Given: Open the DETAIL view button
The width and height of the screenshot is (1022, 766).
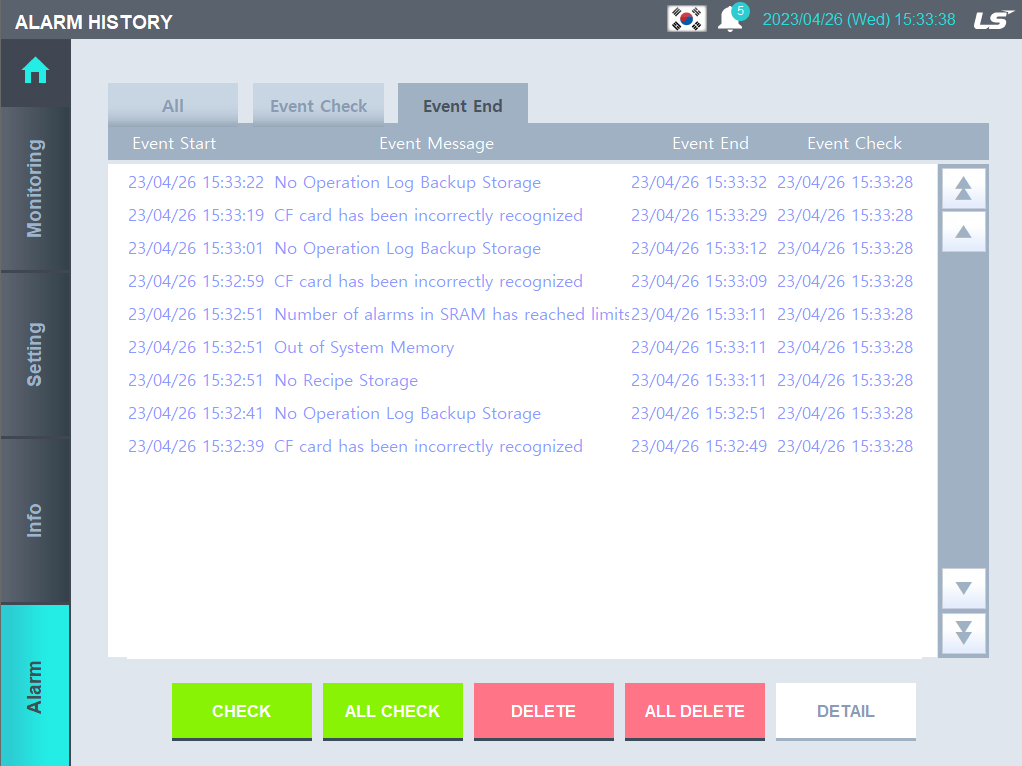Looking at the screenshot, I should (845, 711).
